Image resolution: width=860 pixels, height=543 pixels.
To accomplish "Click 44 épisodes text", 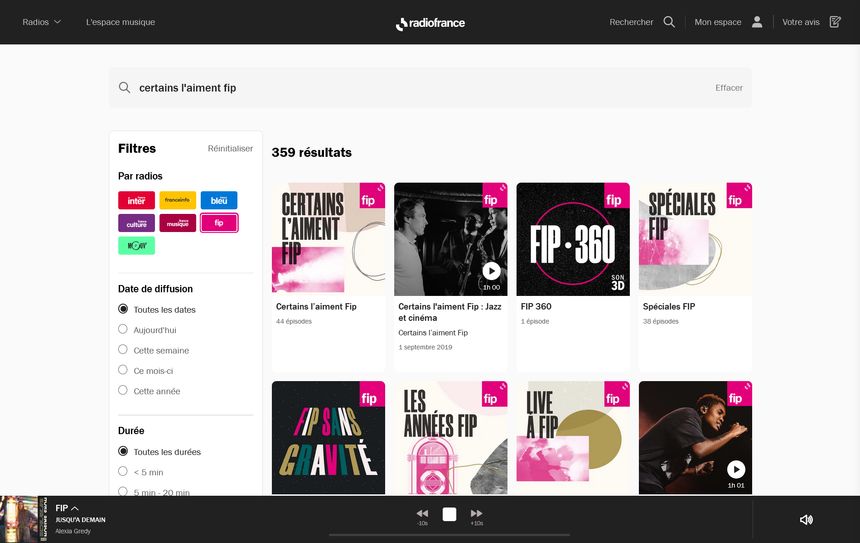I will click(x=293, y=321).
